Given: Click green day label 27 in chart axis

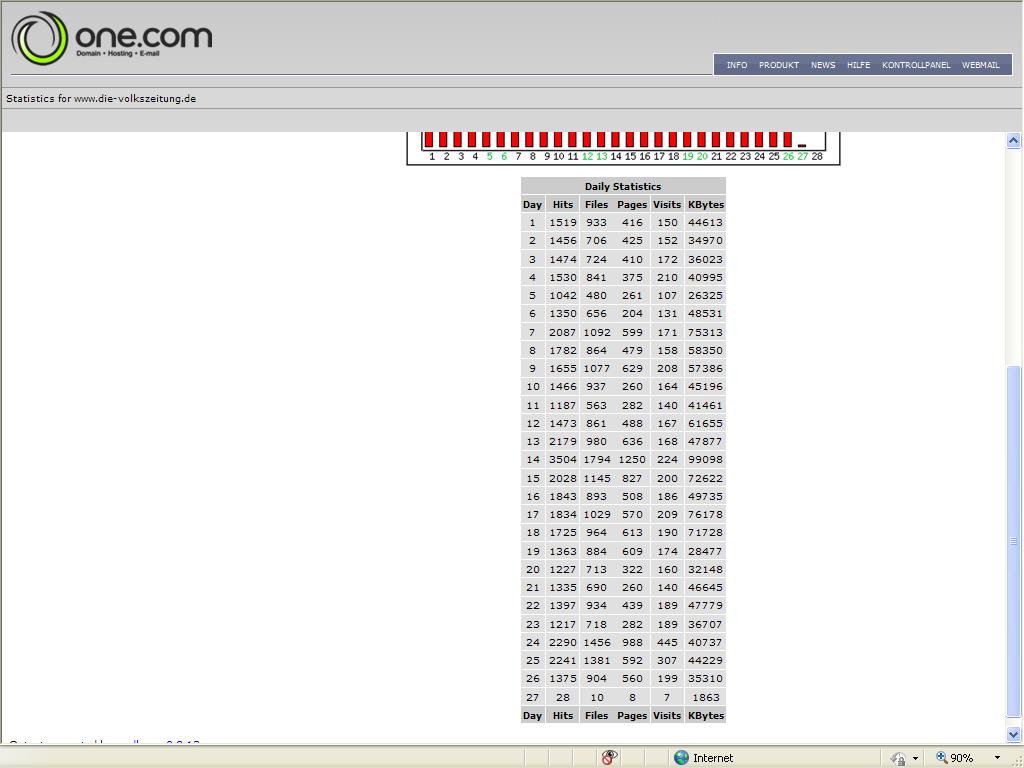Looking at the screenshot, I should pyautogui.click(x=803, y=157).
